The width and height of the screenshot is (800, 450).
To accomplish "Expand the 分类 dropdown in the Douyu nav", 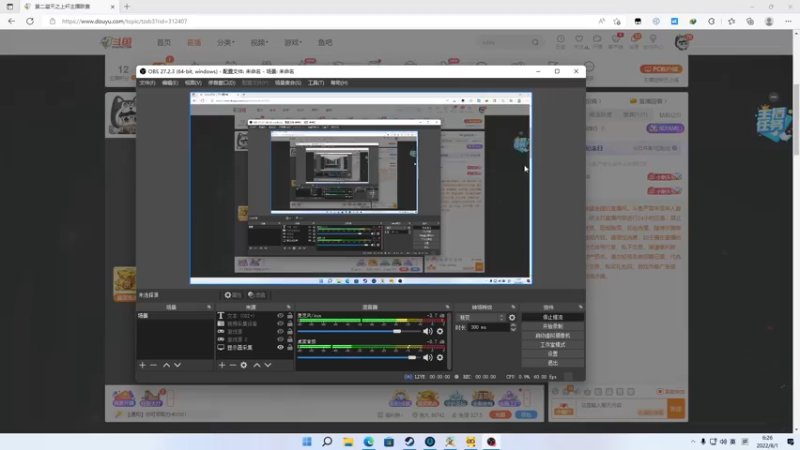I will tap(225, 42).
